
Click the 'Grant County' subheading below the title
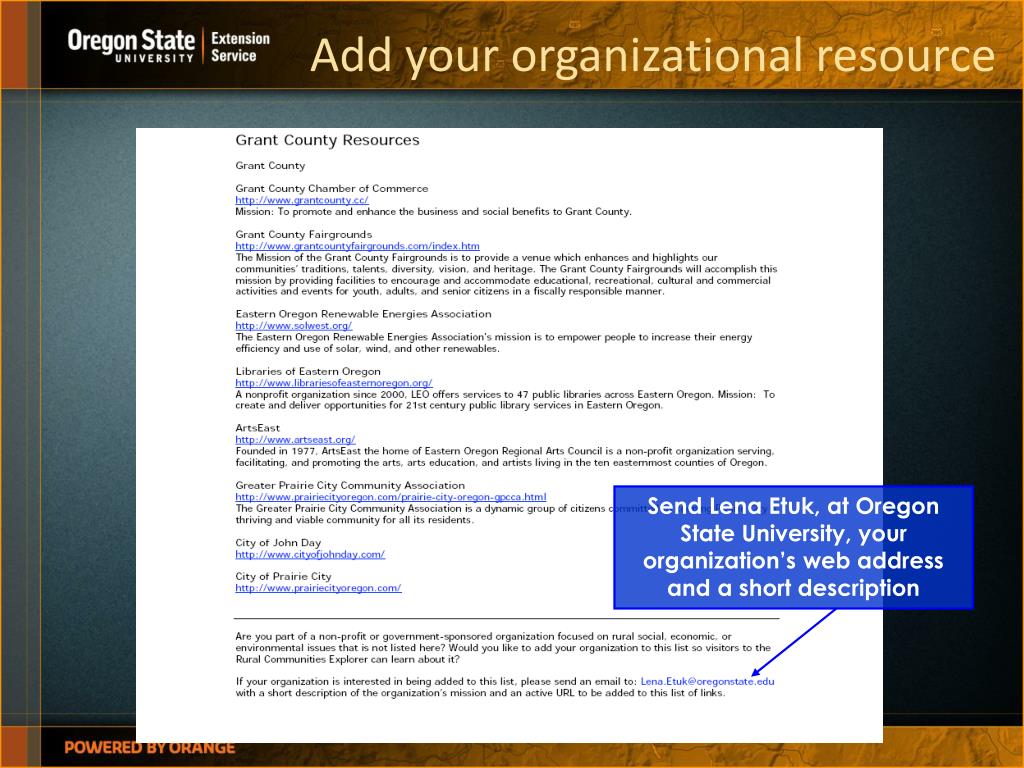[270, 166]
